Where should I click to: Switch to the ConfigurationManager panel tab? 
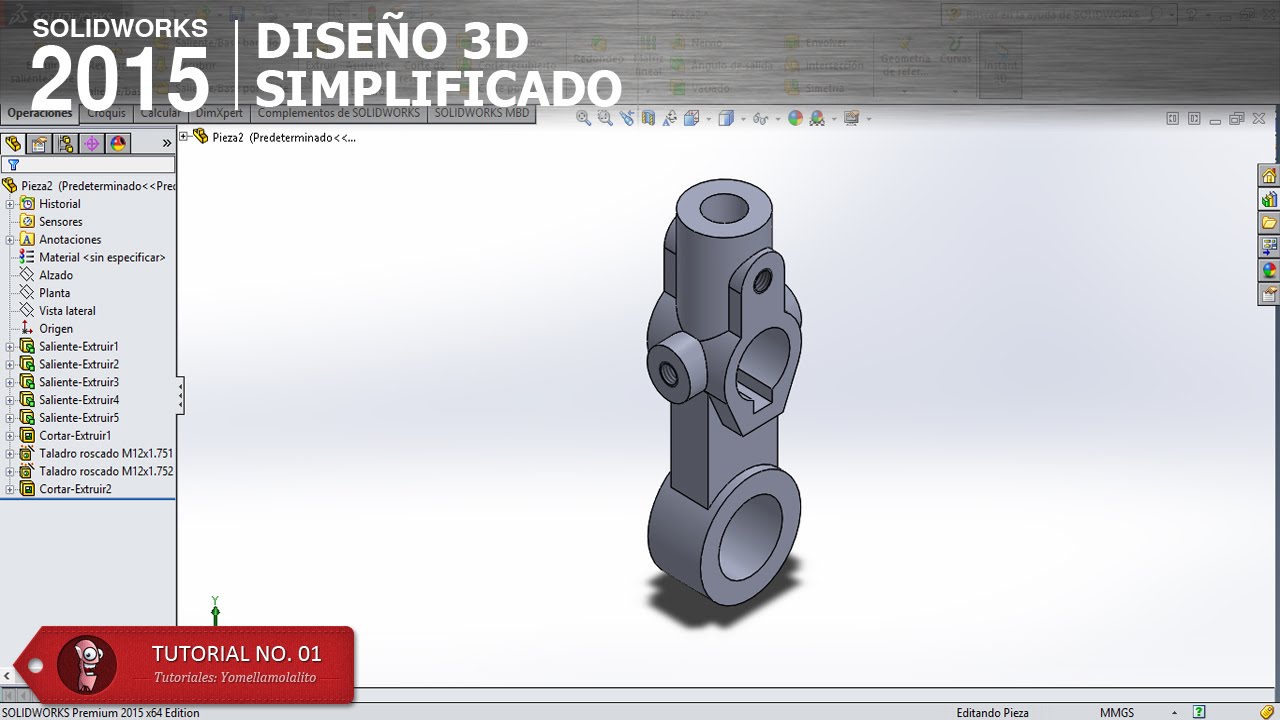[x=65, y=143]
